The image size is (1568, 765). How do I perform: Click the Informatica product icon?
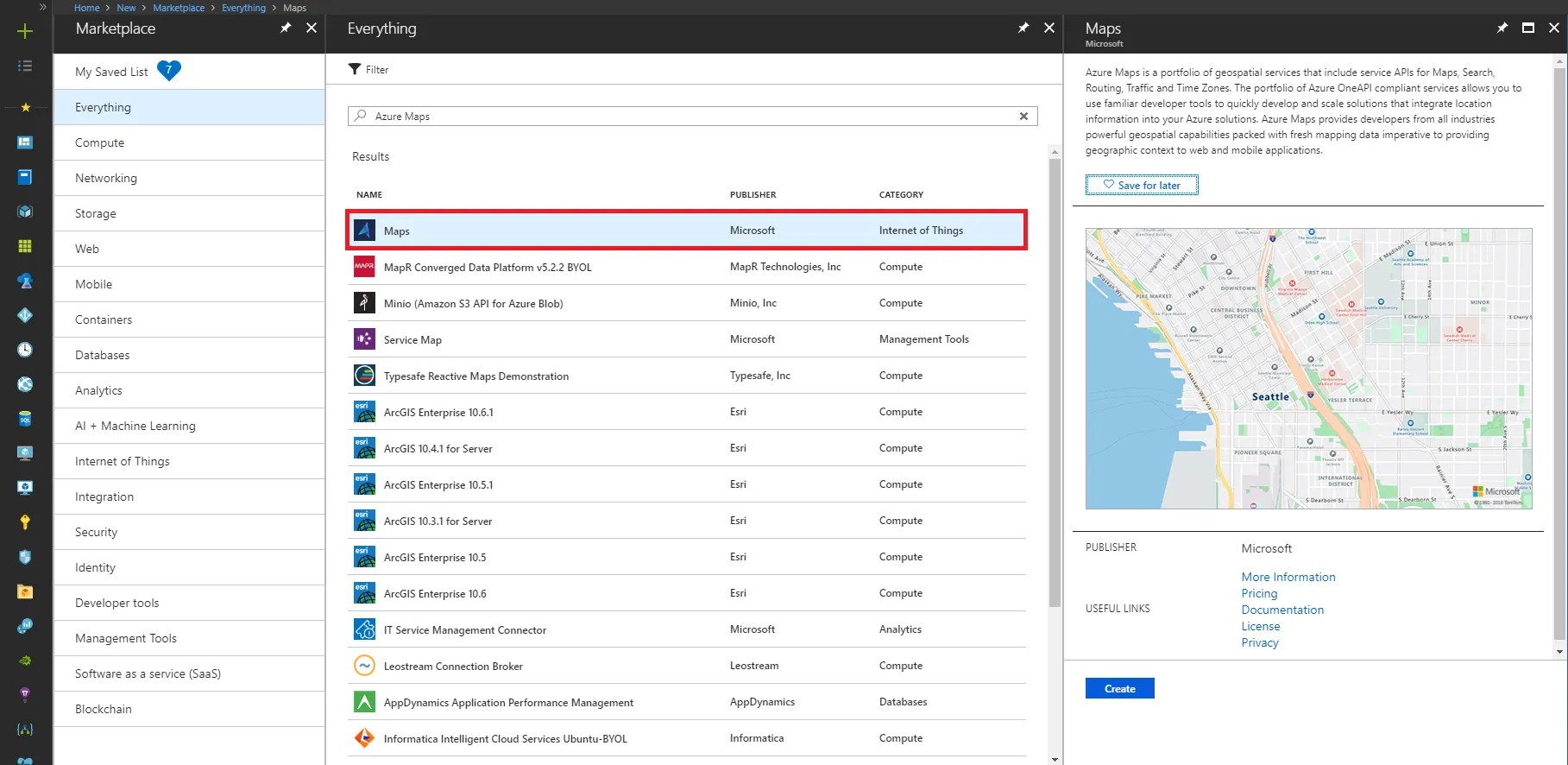pos(364,738)
